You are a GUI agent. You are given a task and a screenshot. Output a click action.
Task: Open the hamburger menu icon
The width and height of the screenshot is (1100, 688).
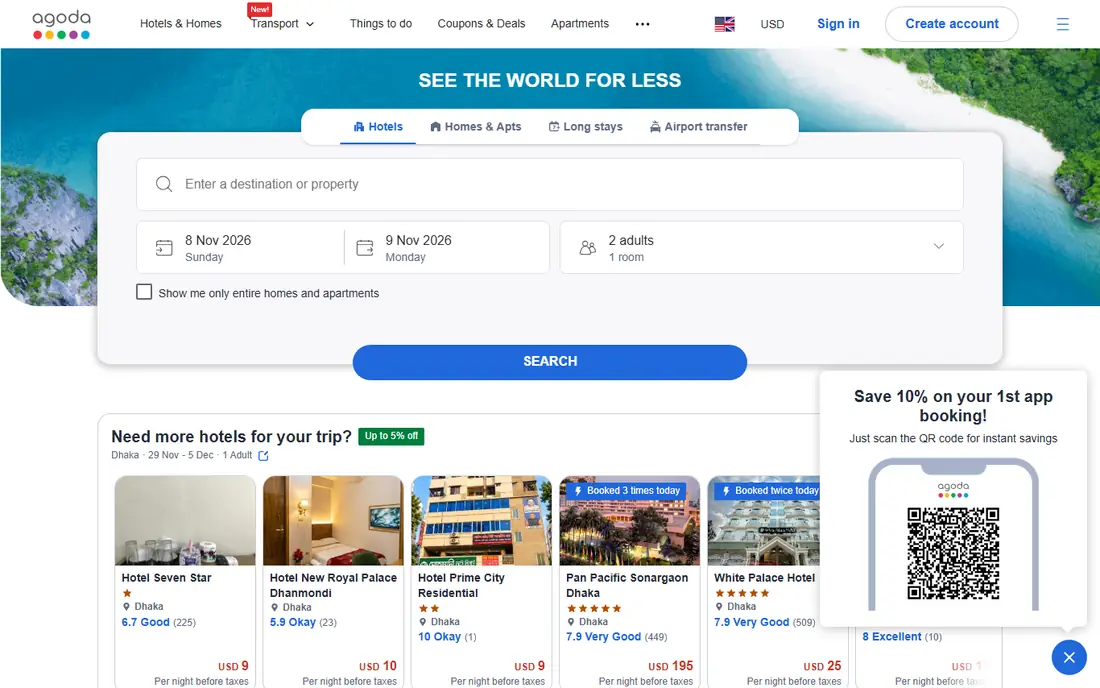click(x=1063, y=24)
